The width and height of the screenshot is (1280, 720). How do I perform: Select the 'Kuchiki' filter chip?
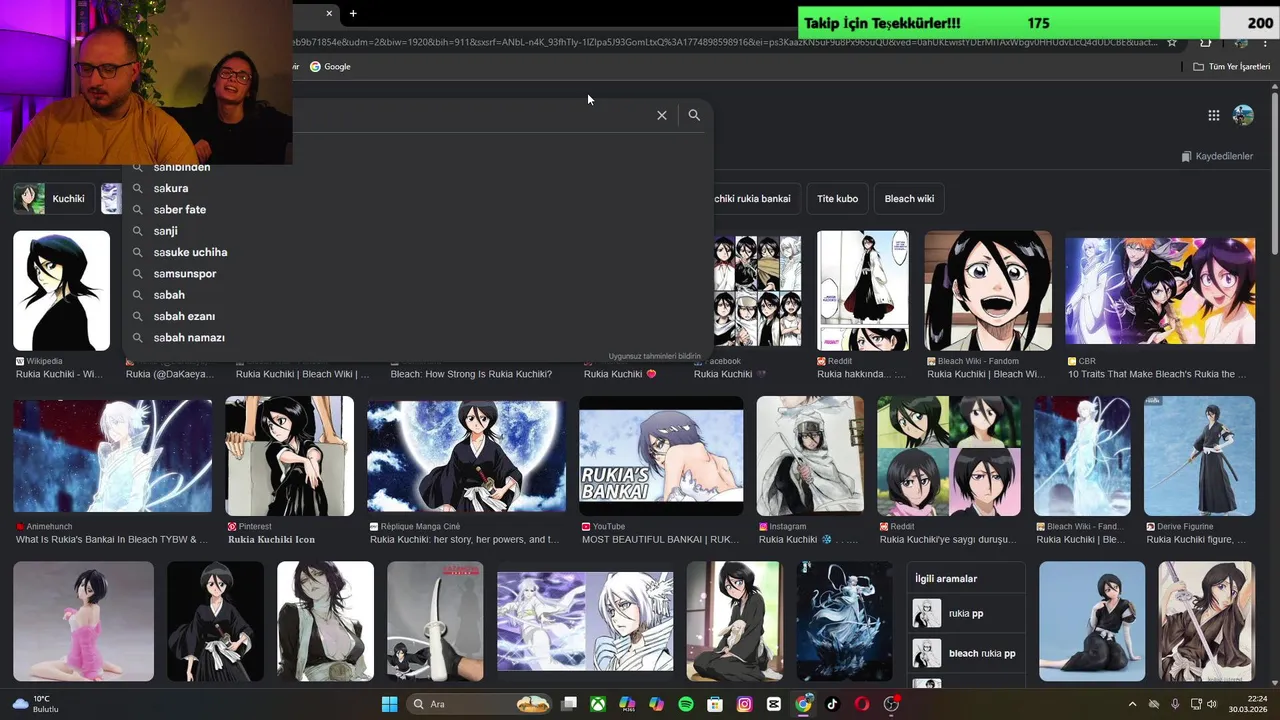coord(55,198)
